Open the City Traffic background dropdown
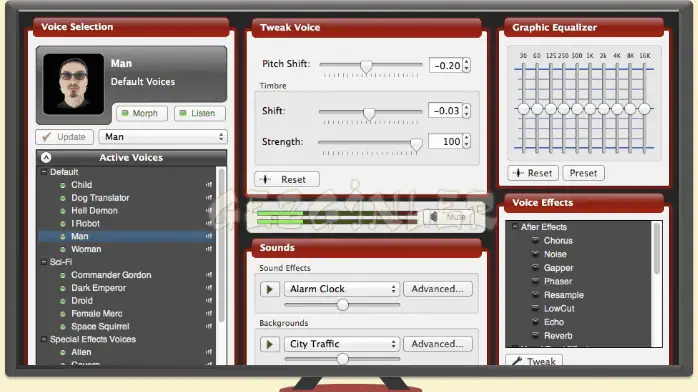 tap(342, 344)
